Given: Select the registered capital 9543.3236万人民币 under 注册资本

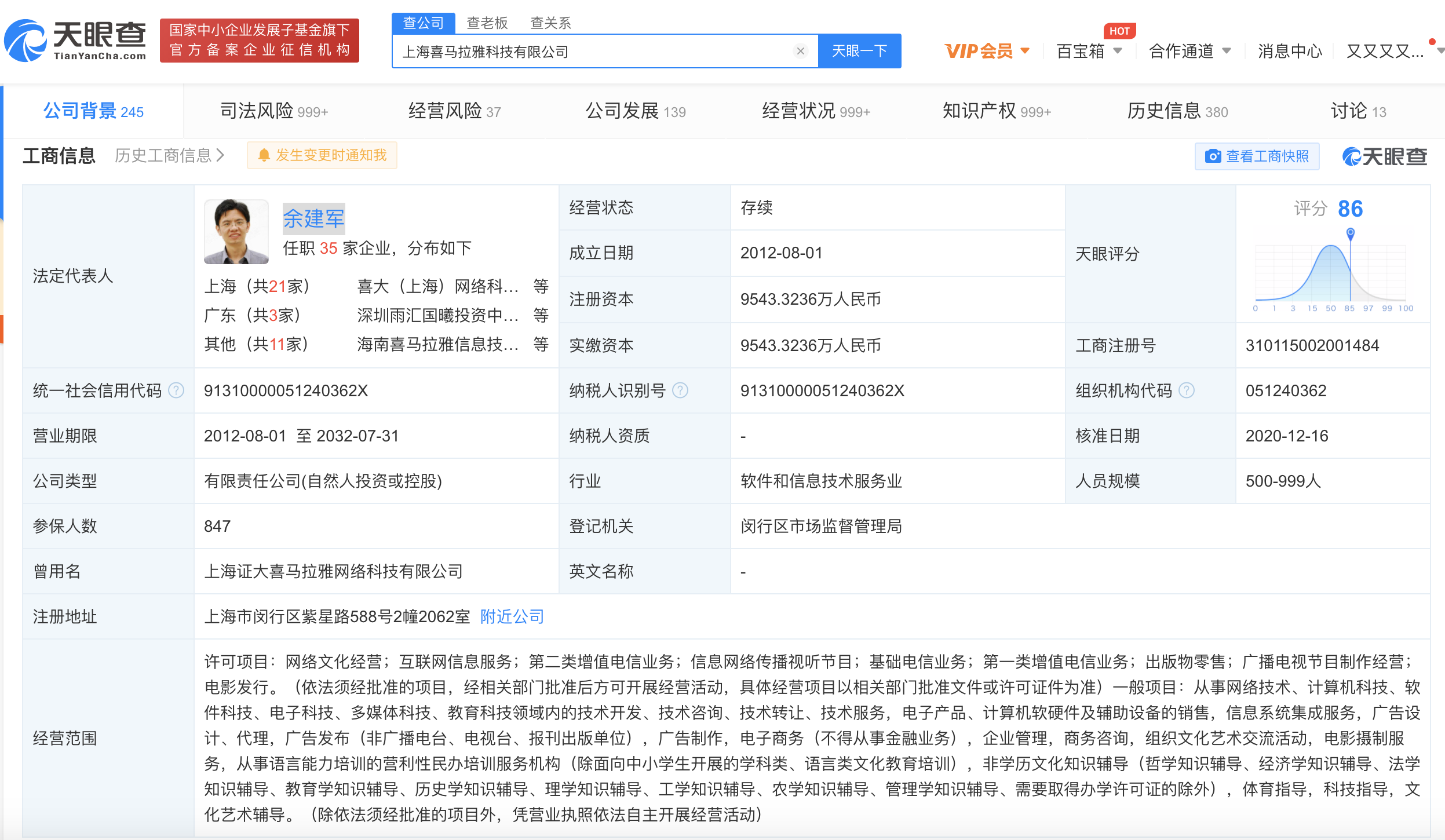Looking at the screenshot, I should point(811,299).
